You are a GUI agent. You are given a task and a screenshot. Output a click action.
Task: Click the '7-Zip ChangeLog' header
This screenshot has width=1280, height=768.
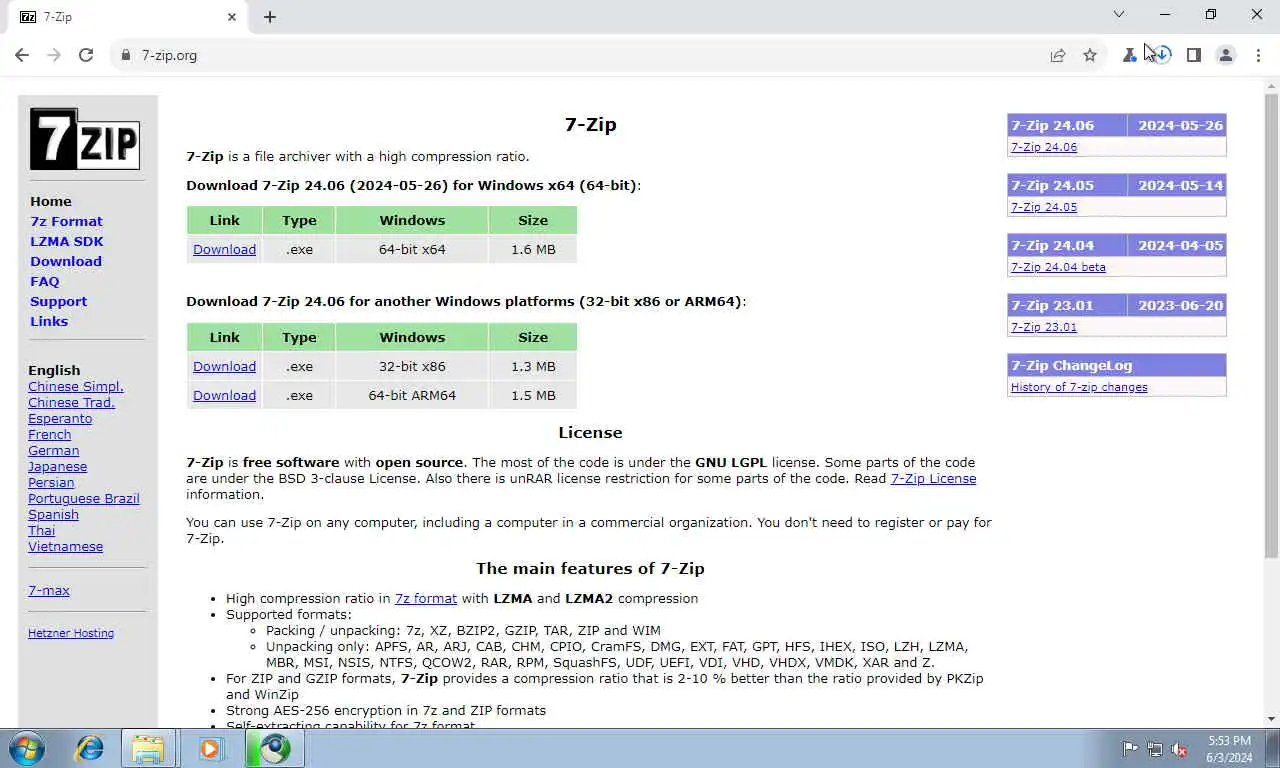[x=1117, y=365]
